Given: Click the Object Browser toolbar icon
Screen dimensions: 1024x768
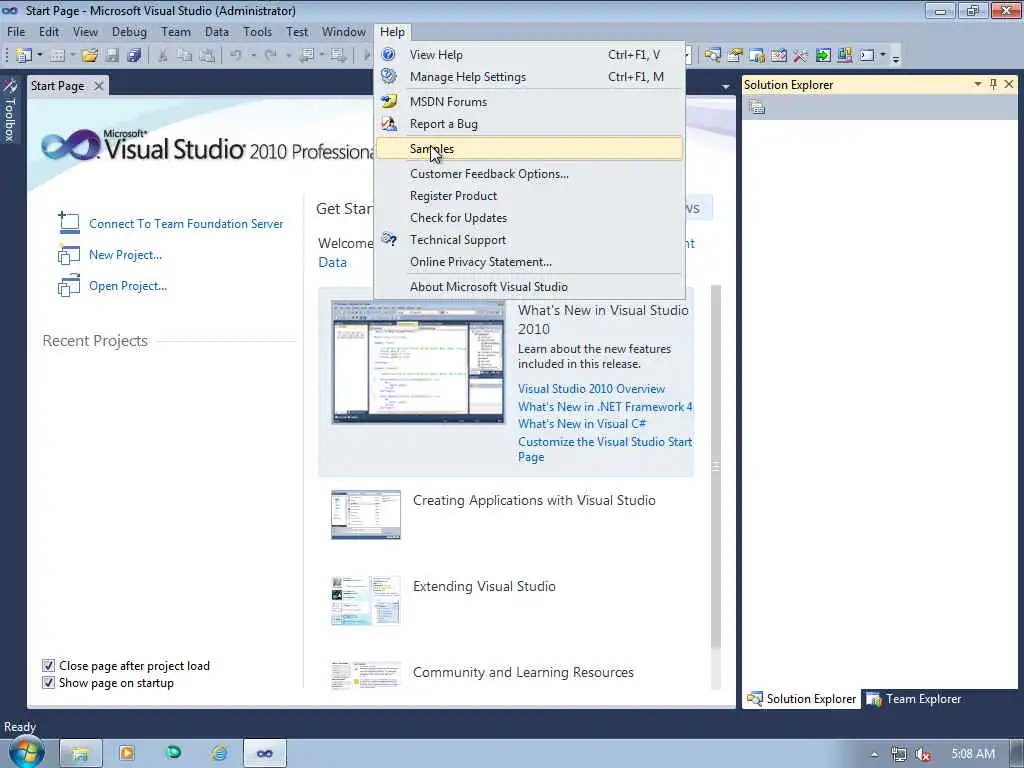Looking at the screenshot, I should click(778, 56).
